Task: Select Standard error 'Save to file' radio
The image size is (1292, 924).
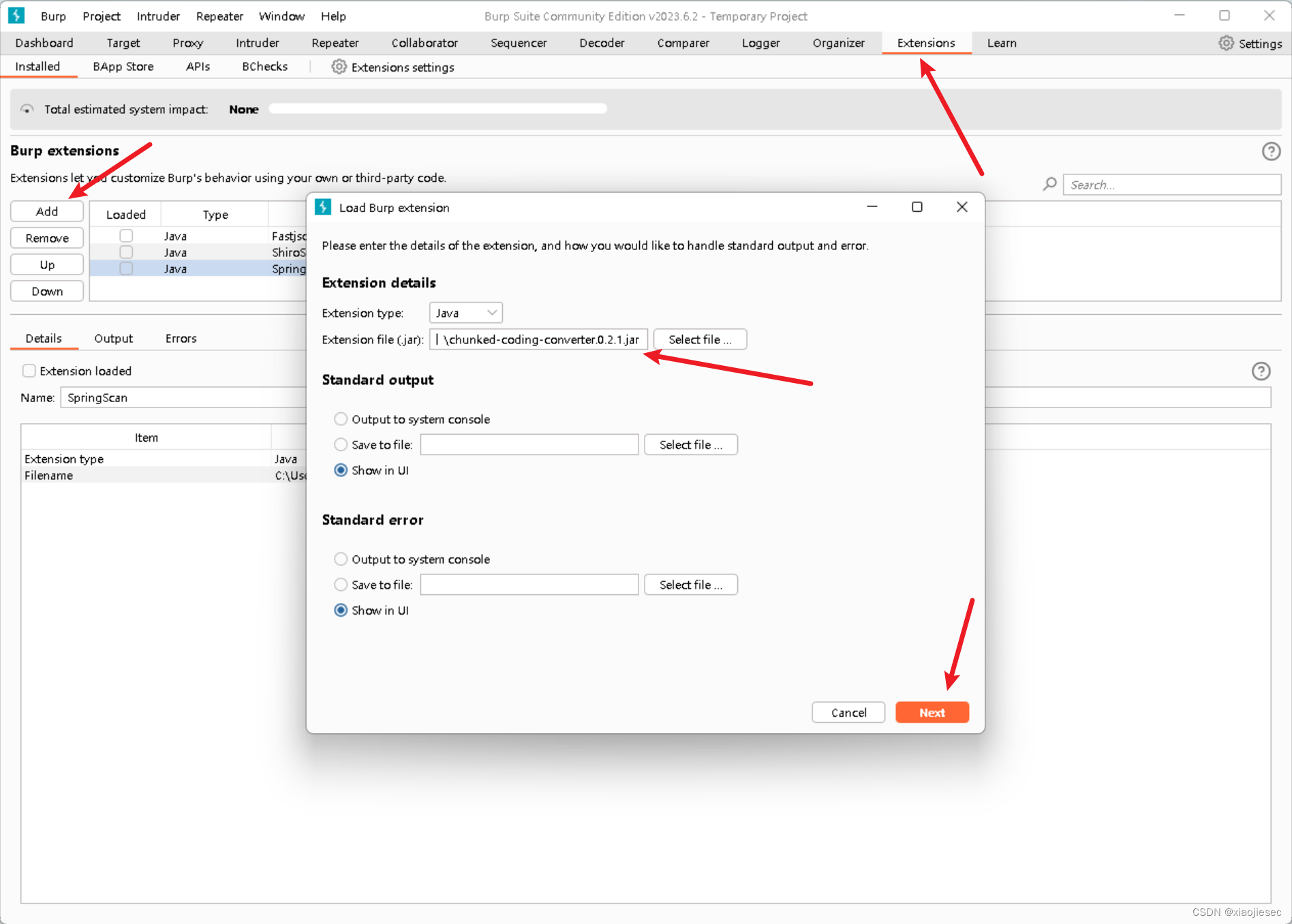Action: tap(341, 585)
